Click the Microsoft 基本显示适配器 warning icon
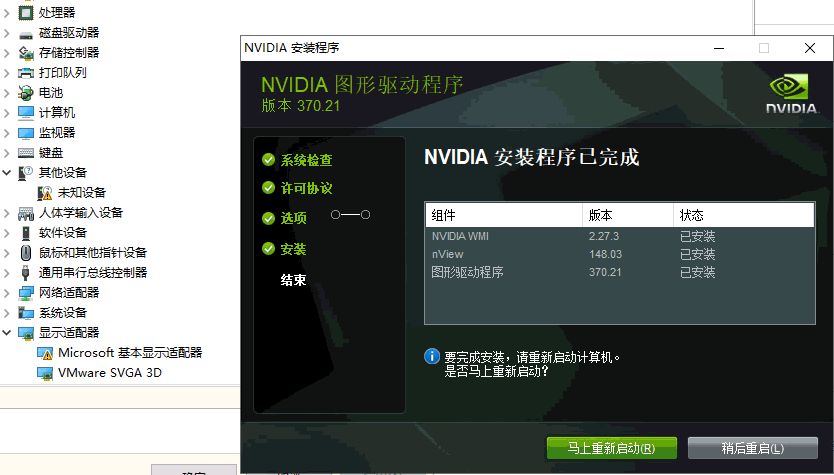The height and width of the screenshot is (475, 834). pyautogui.click(x=45, y=353)
